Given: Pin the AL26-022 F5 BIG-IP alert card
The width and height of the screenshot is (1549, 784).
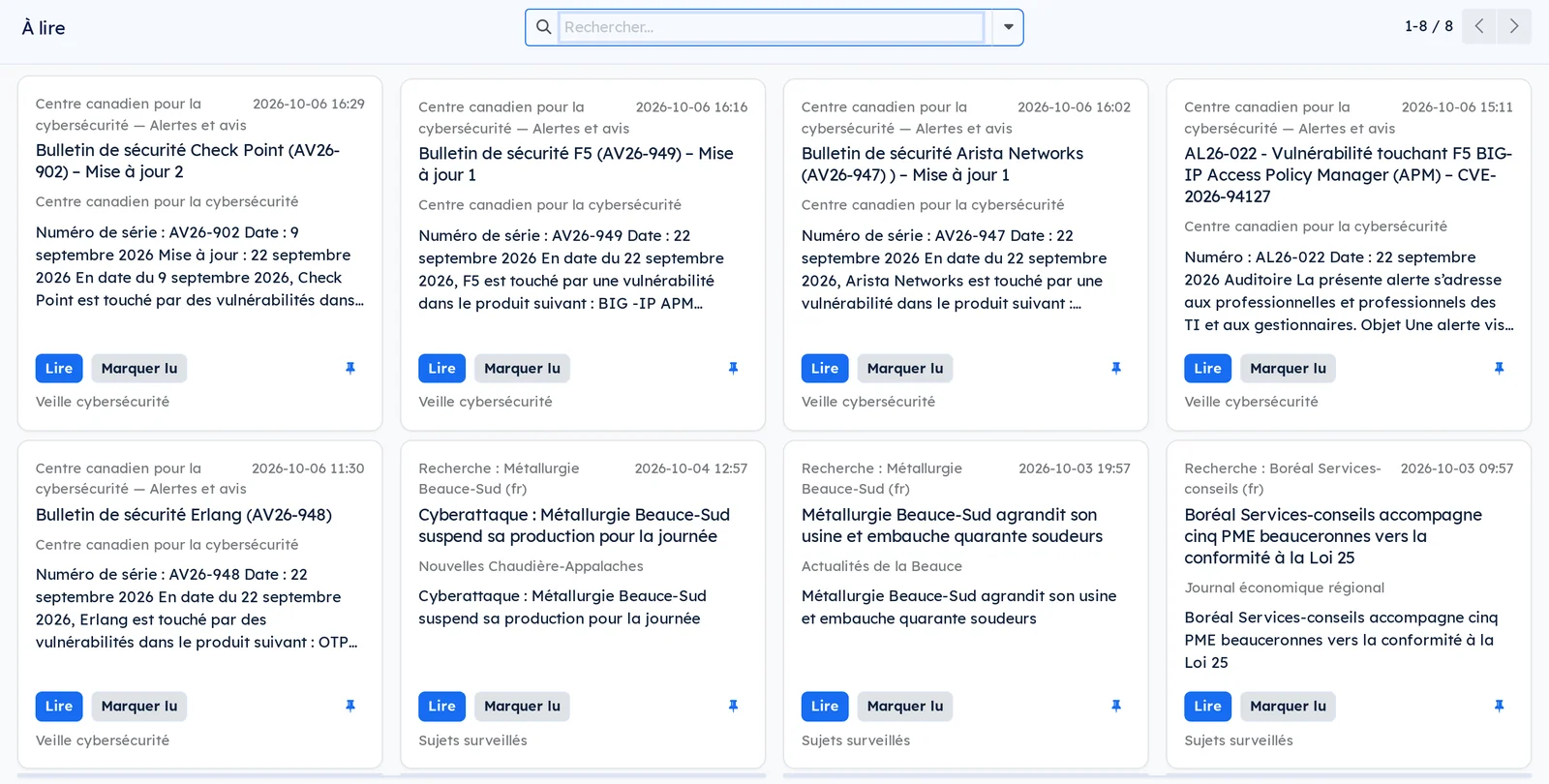Looking at the screenshot, I should (x=1499, y=369).
